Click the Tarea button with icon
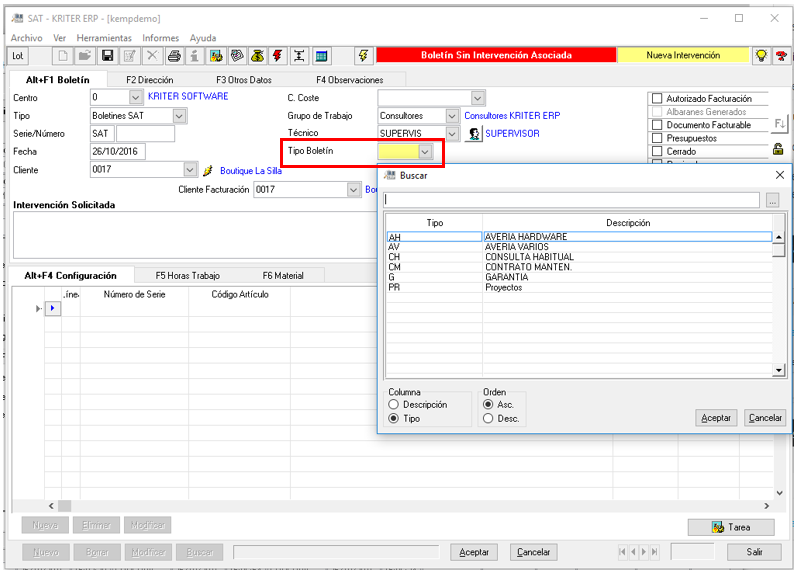796x573 pixels. (x=731, y=527)
